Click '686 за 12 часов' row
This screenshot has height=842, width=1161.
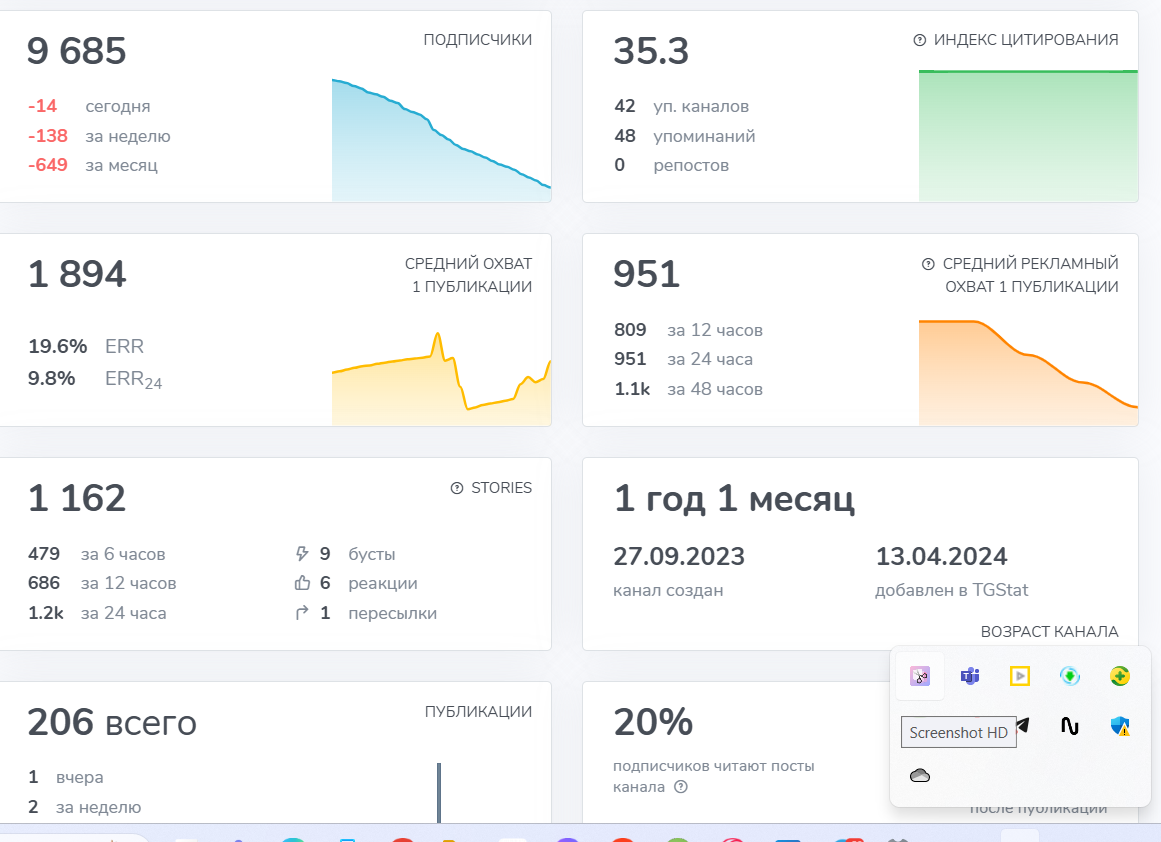pyautogui.click(x=102, y=583)
